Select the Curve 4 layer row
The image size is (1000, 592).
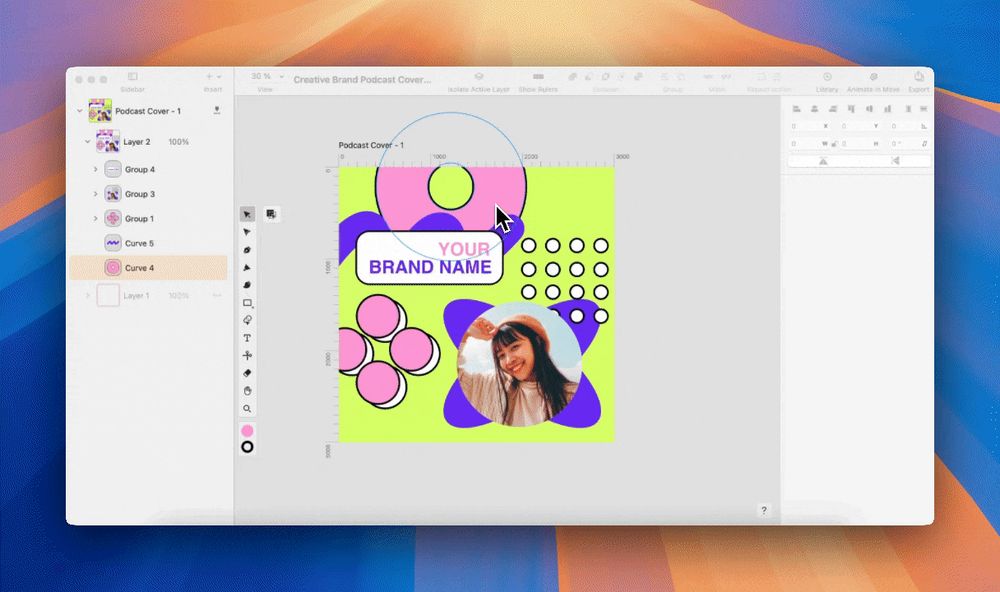[148, 268]
